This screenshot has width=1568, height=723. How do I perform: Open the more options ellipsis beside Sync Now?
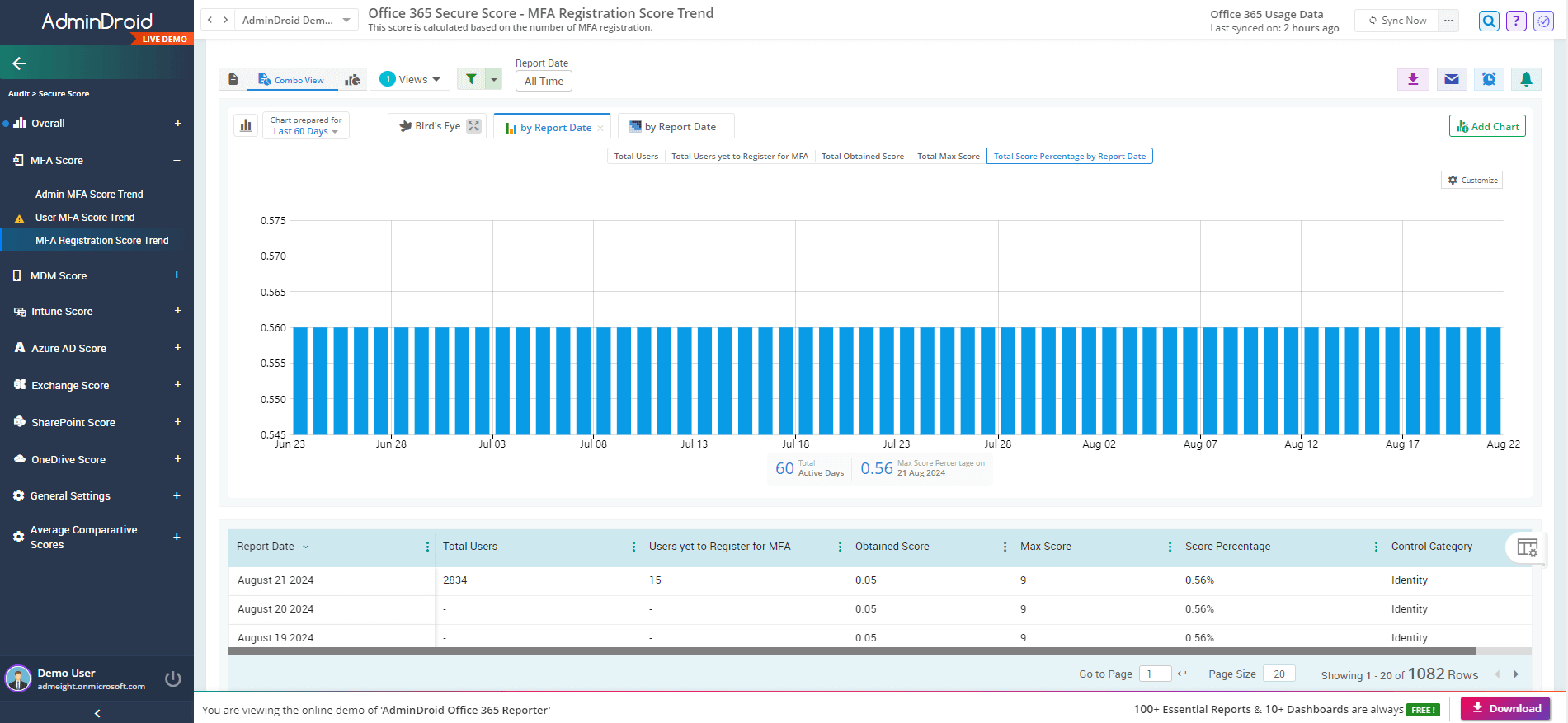pyautogui.click(x=1448, y=21)
